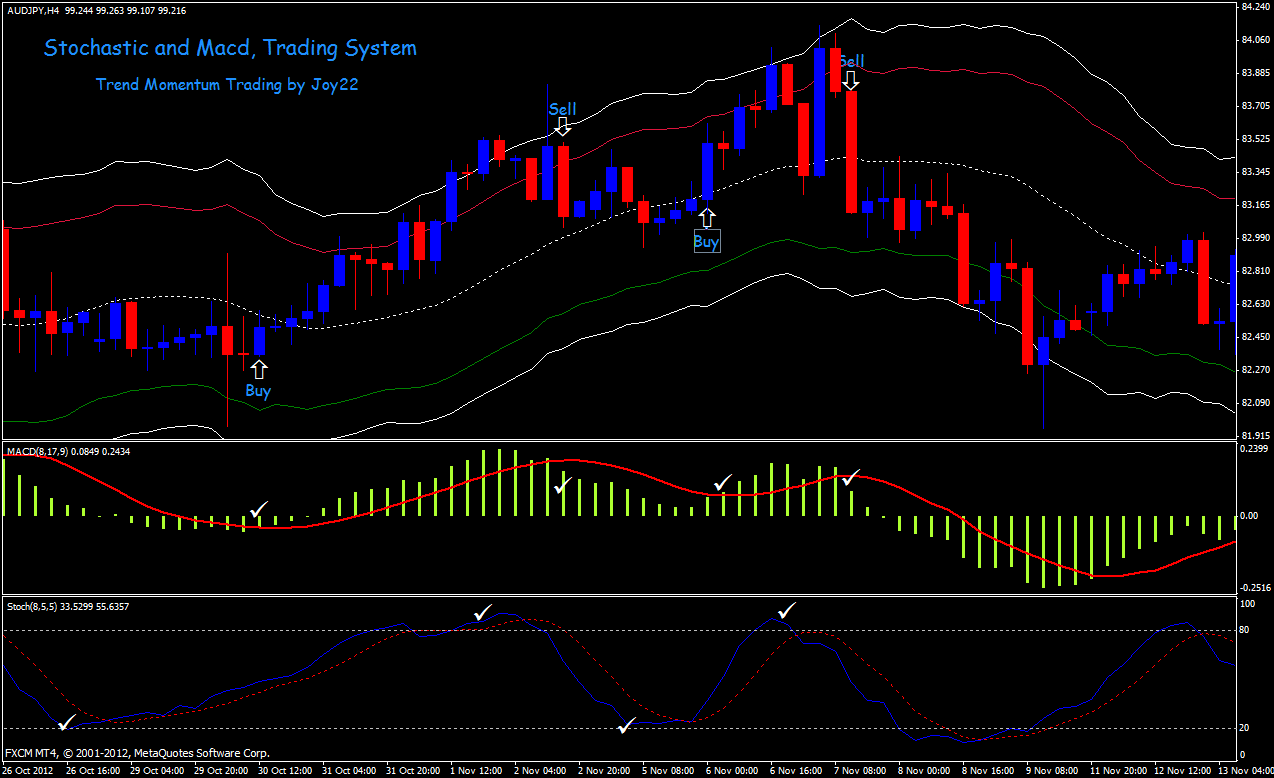Click price level 83.885 on the axis
The image size is (1274, 778).
1254,73
